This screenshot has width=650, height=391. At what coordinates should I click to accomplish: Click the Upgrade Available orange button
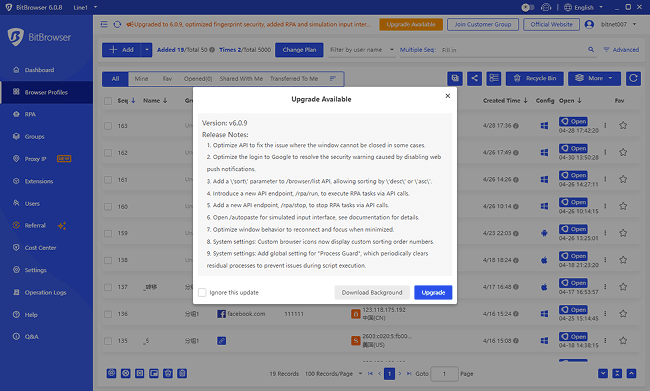[411, 24]
